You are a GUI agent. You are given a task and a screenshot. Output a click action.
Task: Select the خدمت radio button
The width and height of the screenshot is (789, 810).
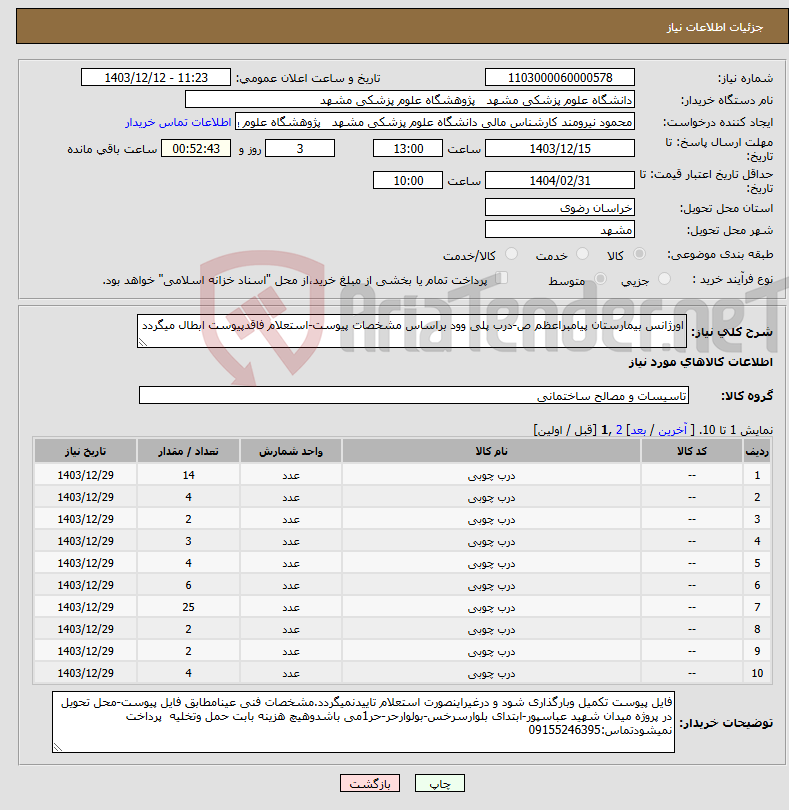pyautogui.click(x=582, y=254)
